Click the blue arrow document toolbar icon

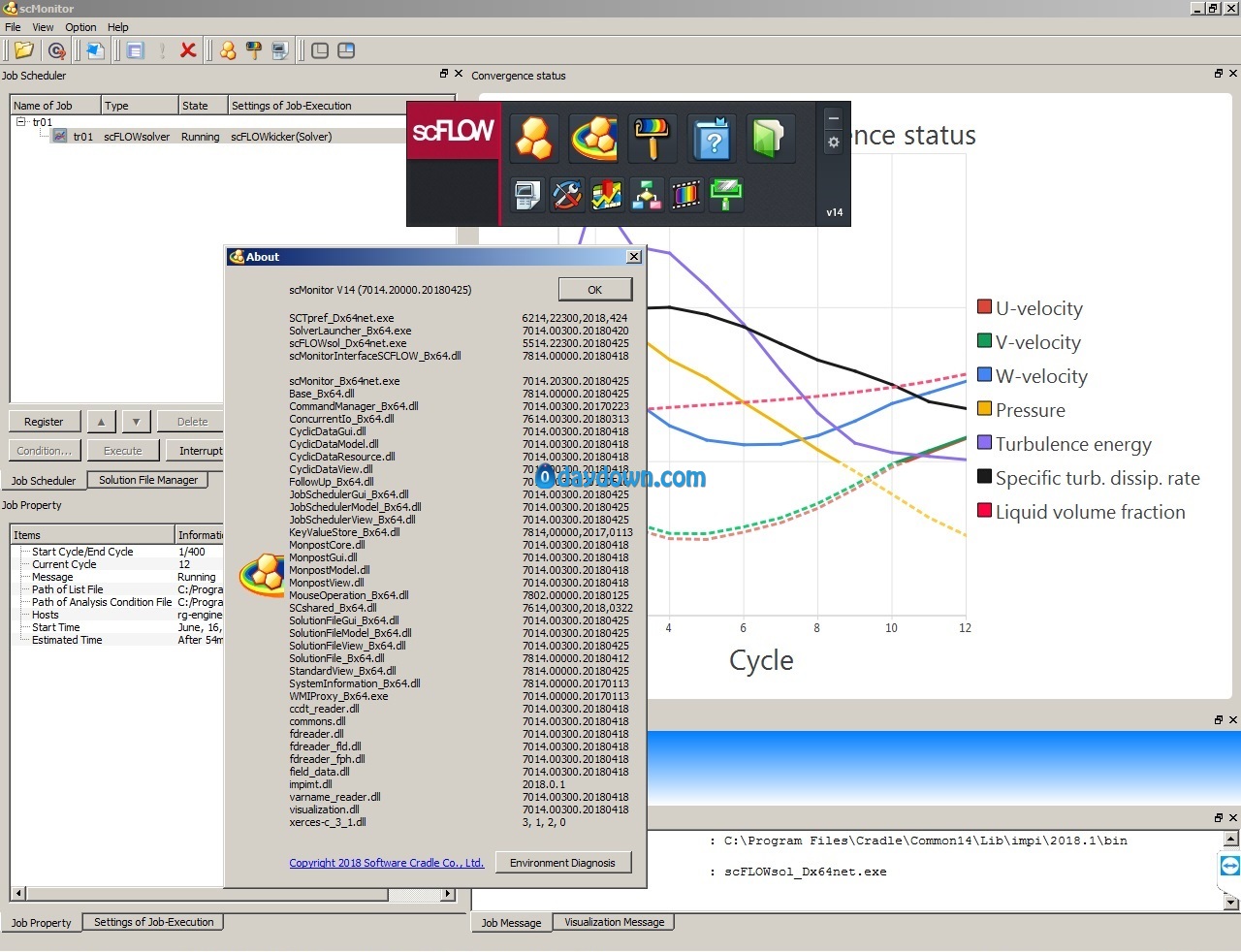pyautogui.click(x=95, y=50)
